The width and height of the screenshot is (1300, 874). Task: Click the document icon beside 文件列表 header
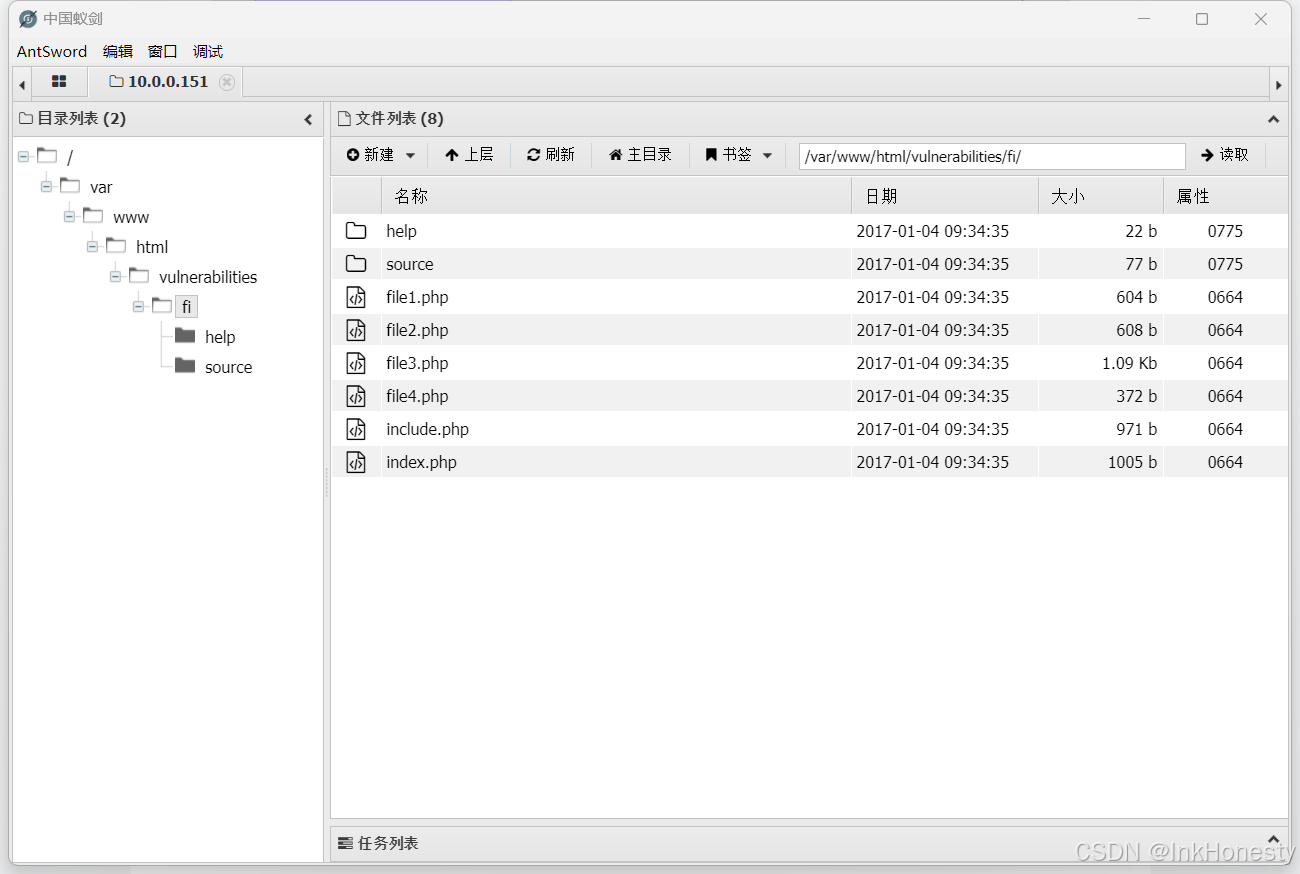344,118
